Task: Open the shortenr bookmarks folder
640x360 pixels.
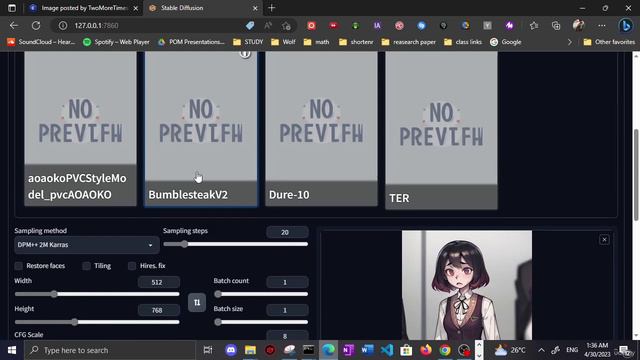Action: [x=356, y=42]
